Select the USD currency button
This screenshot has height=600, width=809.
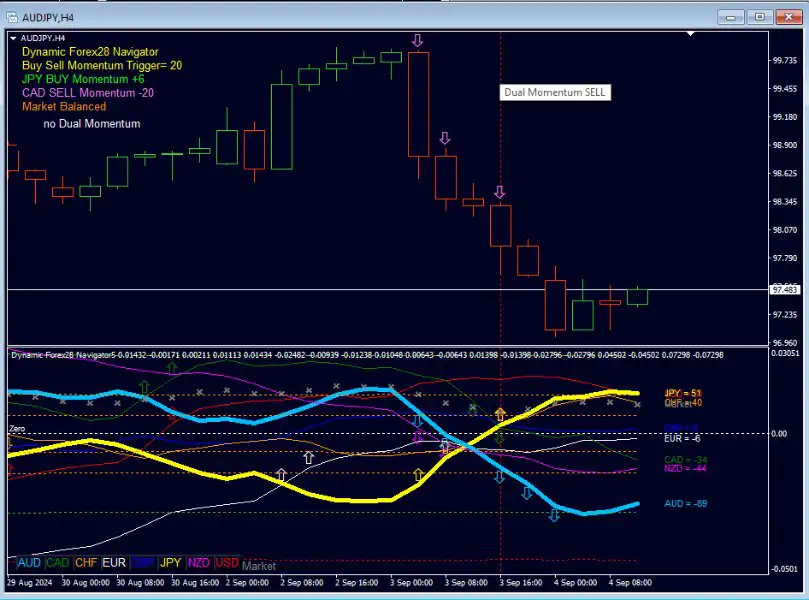pyautogui.click(x=228, y=564)
